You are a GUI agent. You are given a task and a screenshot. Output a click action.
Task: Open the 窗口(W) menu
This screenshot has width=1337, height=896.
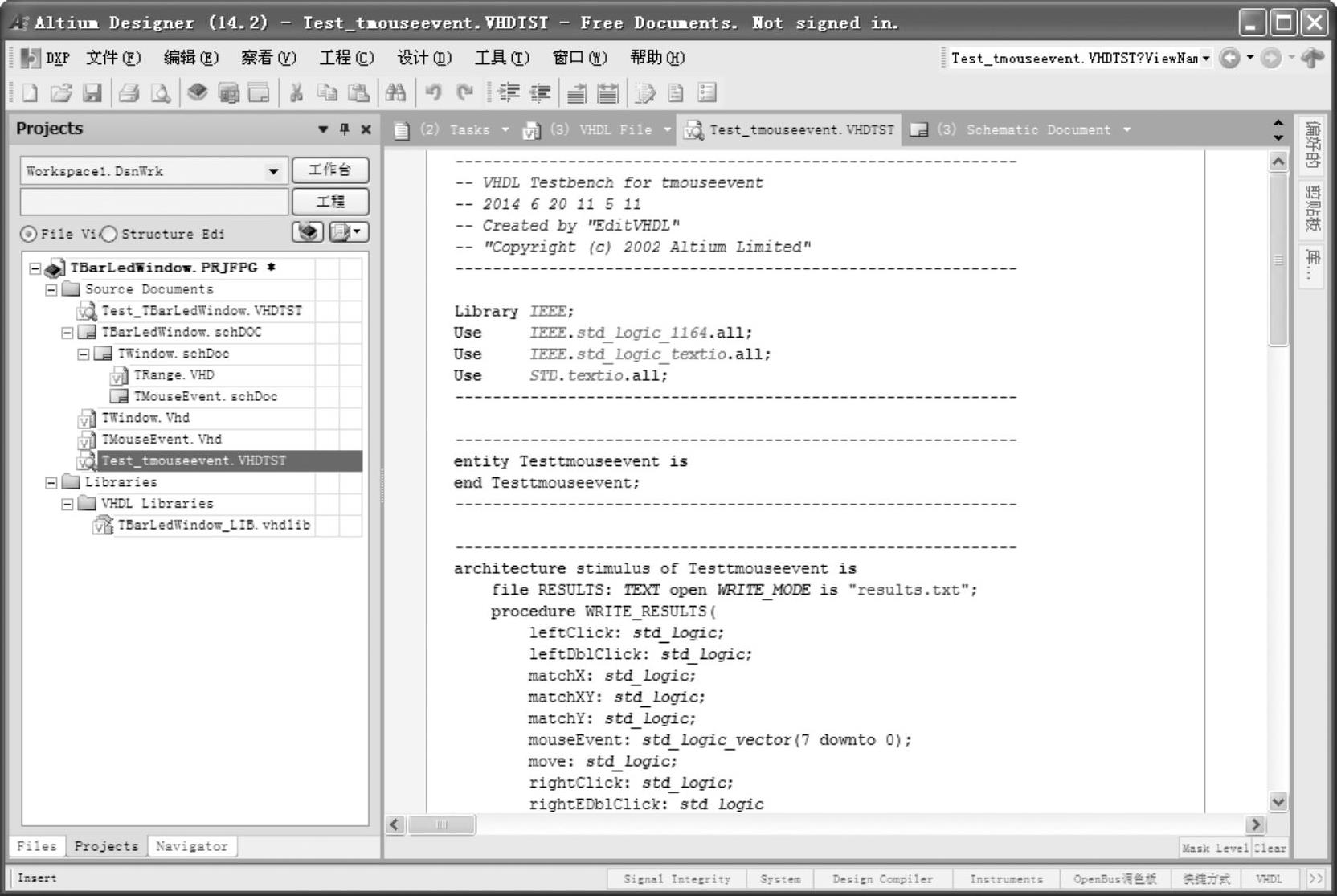pyautogui.click(x=579, y=58)
